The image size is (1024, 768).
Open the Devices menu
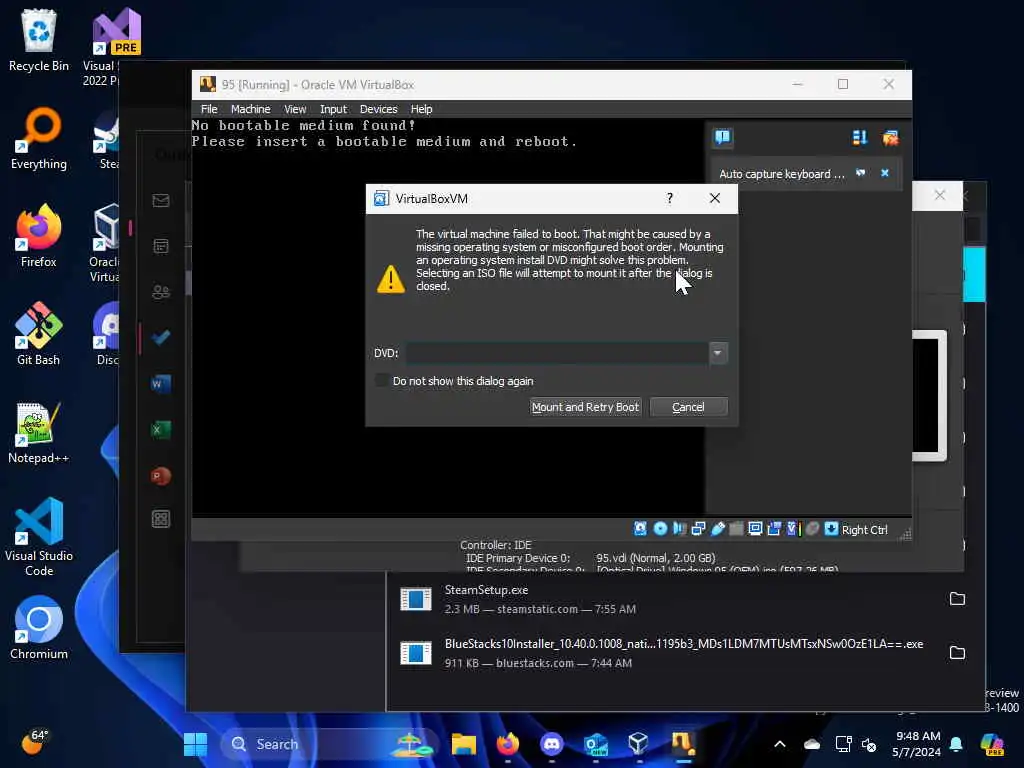click(378, 109)
